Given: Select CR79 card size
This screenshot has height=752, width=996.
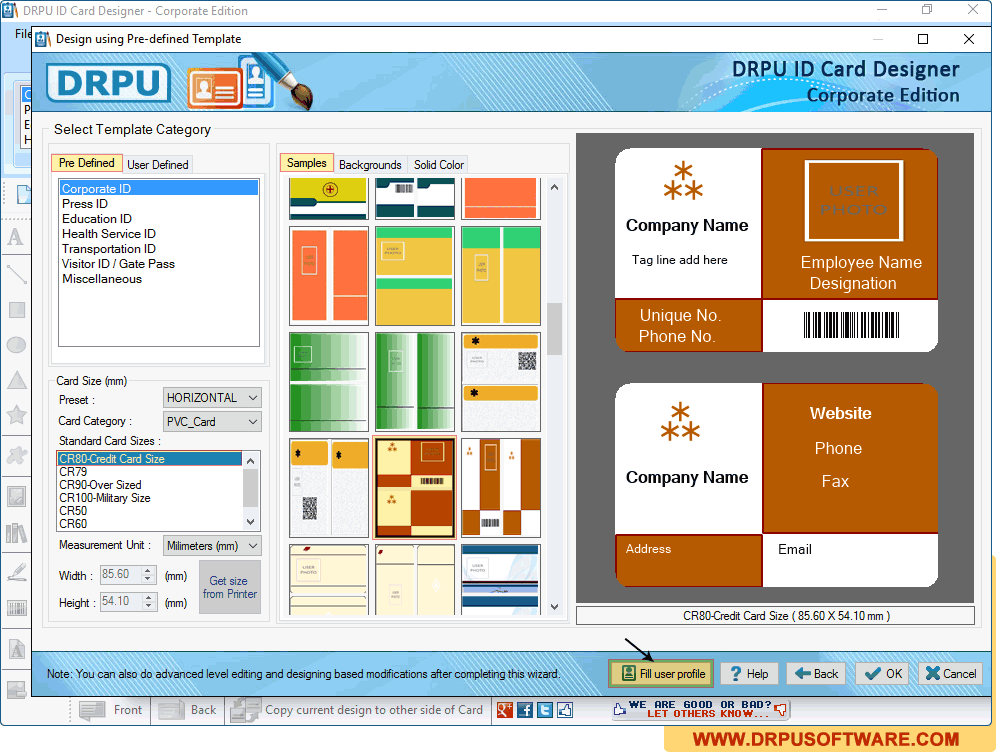Looking at the screenshot, I should tap(150, 472).
